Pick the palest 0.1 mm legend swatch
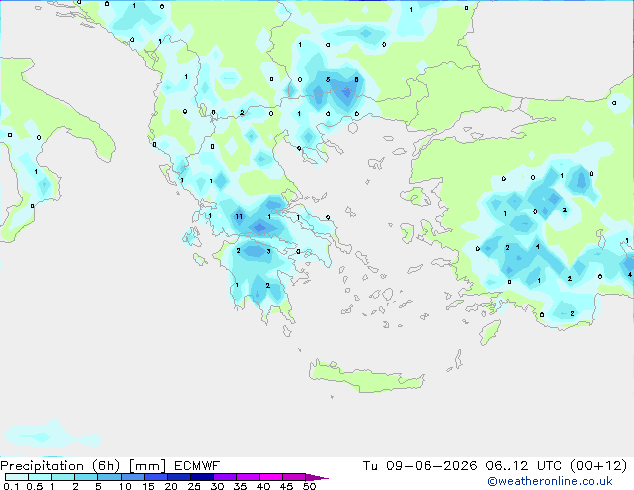 click(x=17, y=477)
